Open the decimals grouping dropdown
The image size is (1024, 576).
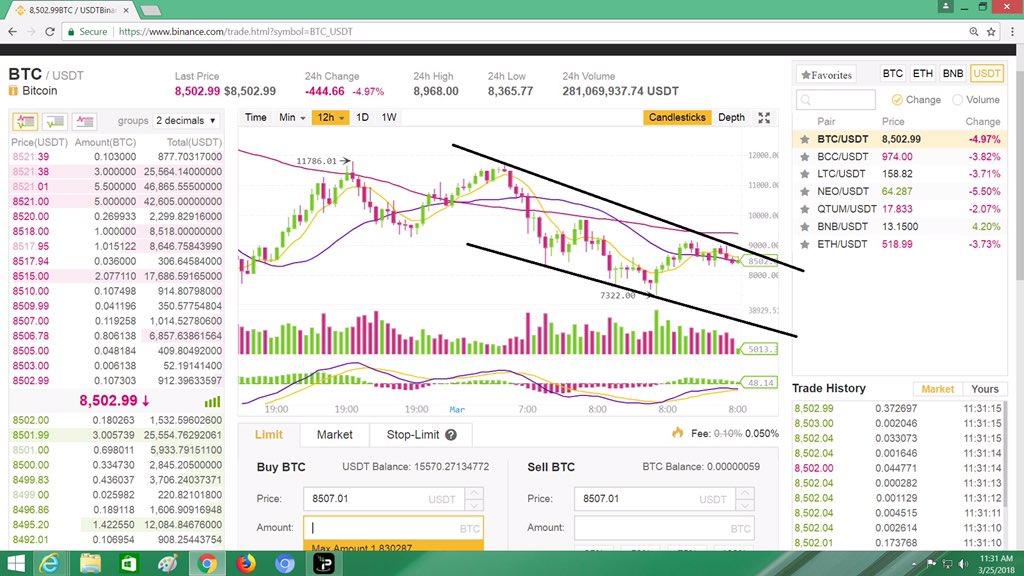(185, 121)
